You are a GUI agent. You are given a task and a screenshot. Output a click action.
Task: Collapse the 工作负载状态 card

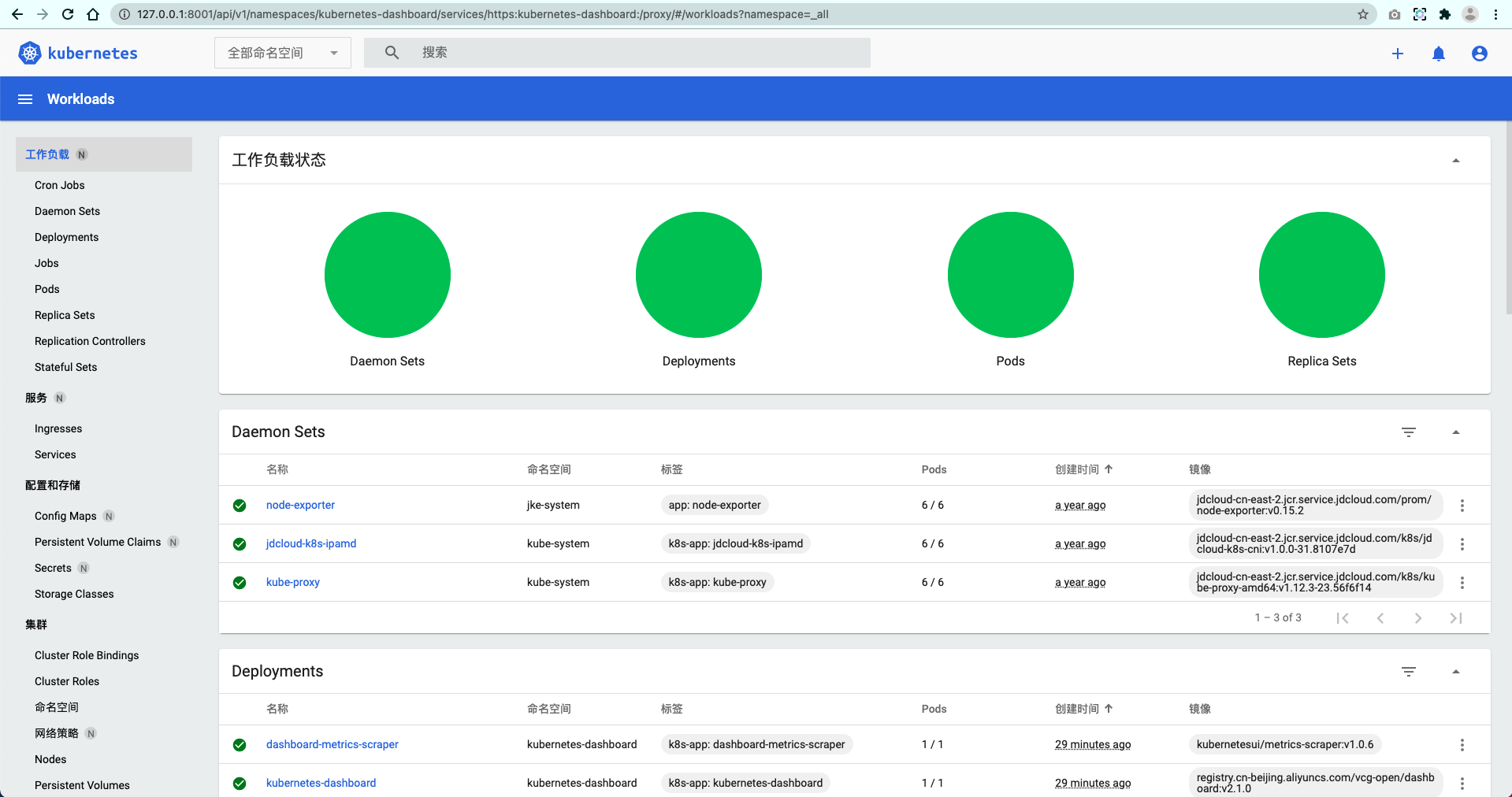point(1456,161)
